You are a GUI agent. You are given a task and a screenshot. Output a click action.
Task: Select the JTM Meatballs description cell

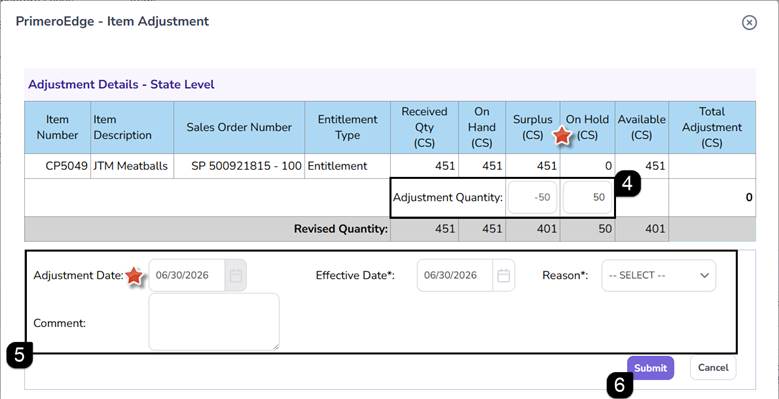pyautogui.click(x=132, y=166)
